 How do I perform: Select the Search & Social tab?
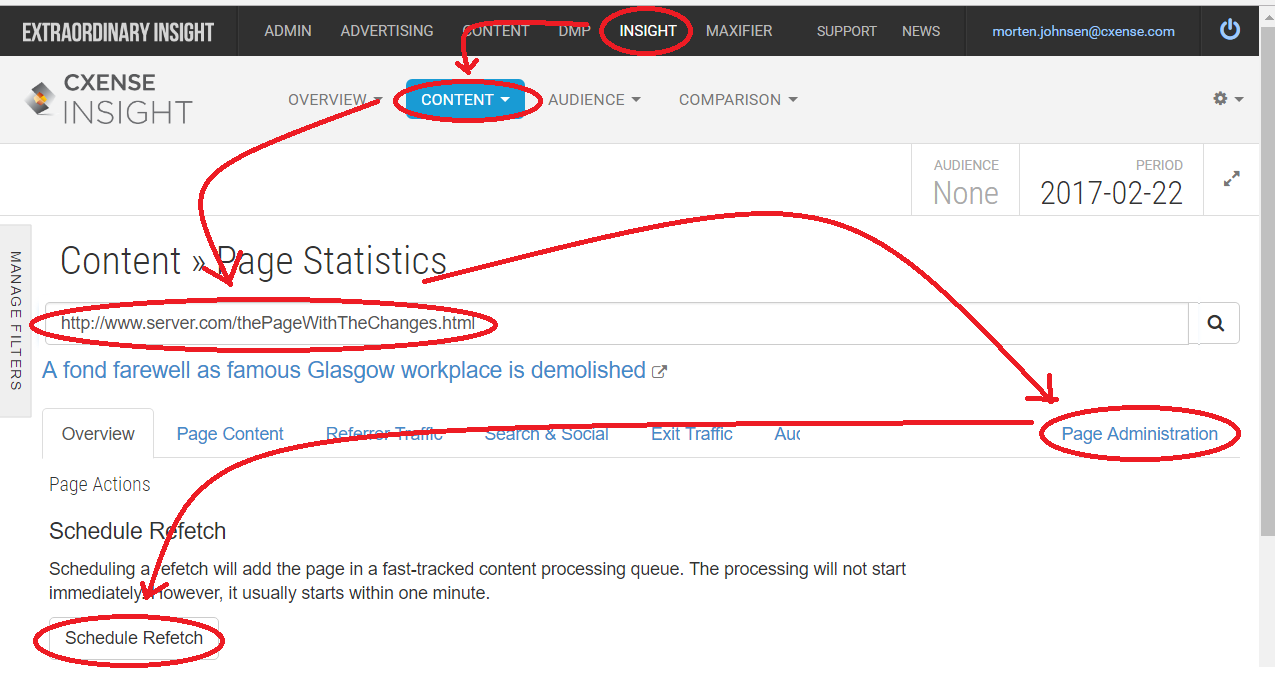[x=547, y=434]
